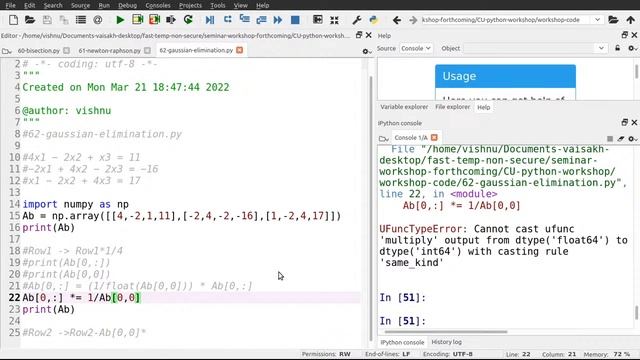Open IPython console tab browse dropdown

tap(383, 138)
